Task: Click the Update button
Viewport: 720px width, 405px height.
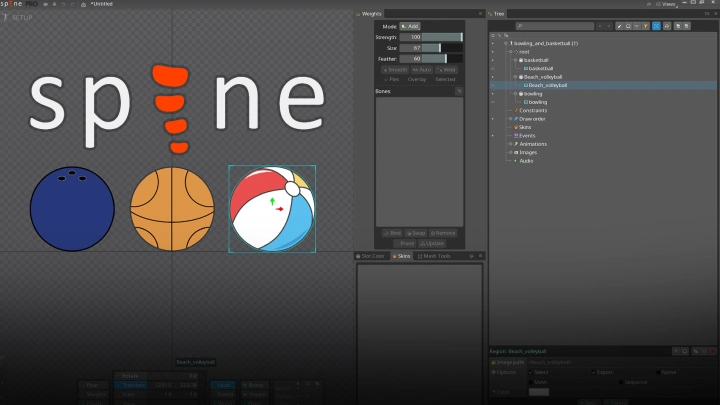Action: [432, 243]
